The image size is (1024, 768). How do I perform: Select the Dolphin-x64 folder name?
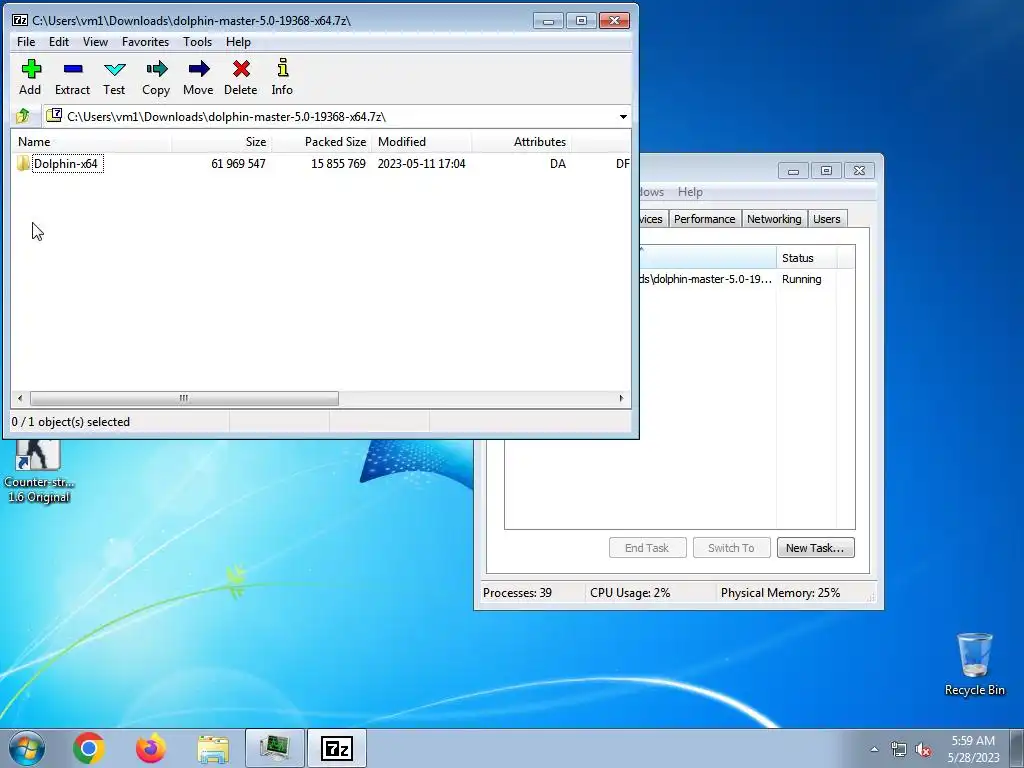point(65,163)
